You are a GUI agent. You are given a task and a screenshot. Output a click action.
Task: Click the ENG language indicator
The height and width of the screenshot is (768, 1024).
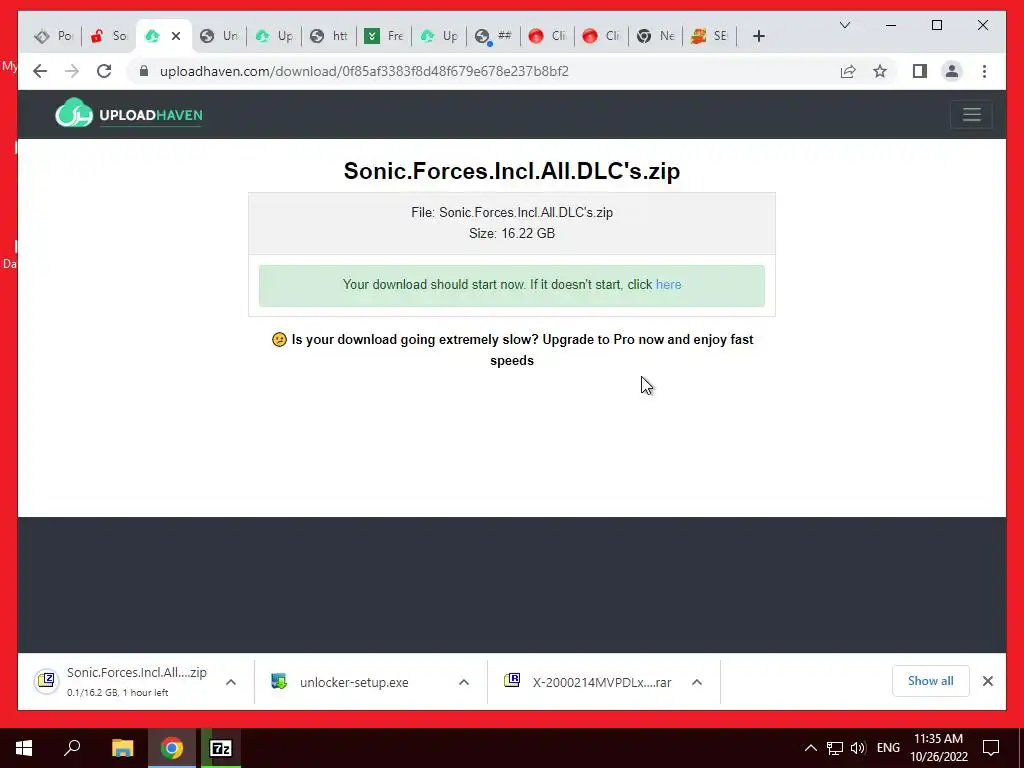(x=888, y=748)
